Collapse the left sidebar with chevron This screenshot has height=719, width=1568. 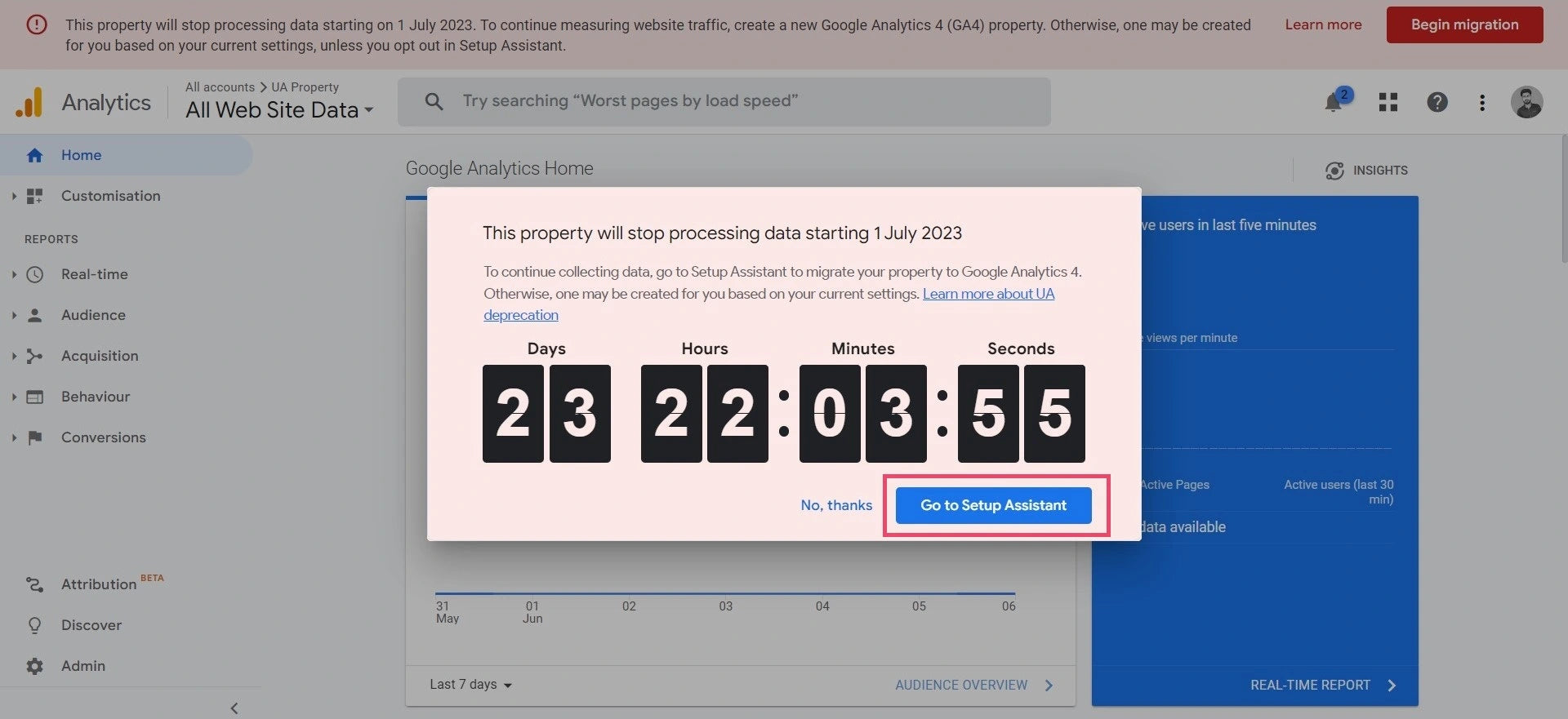[x=234, y=708]
